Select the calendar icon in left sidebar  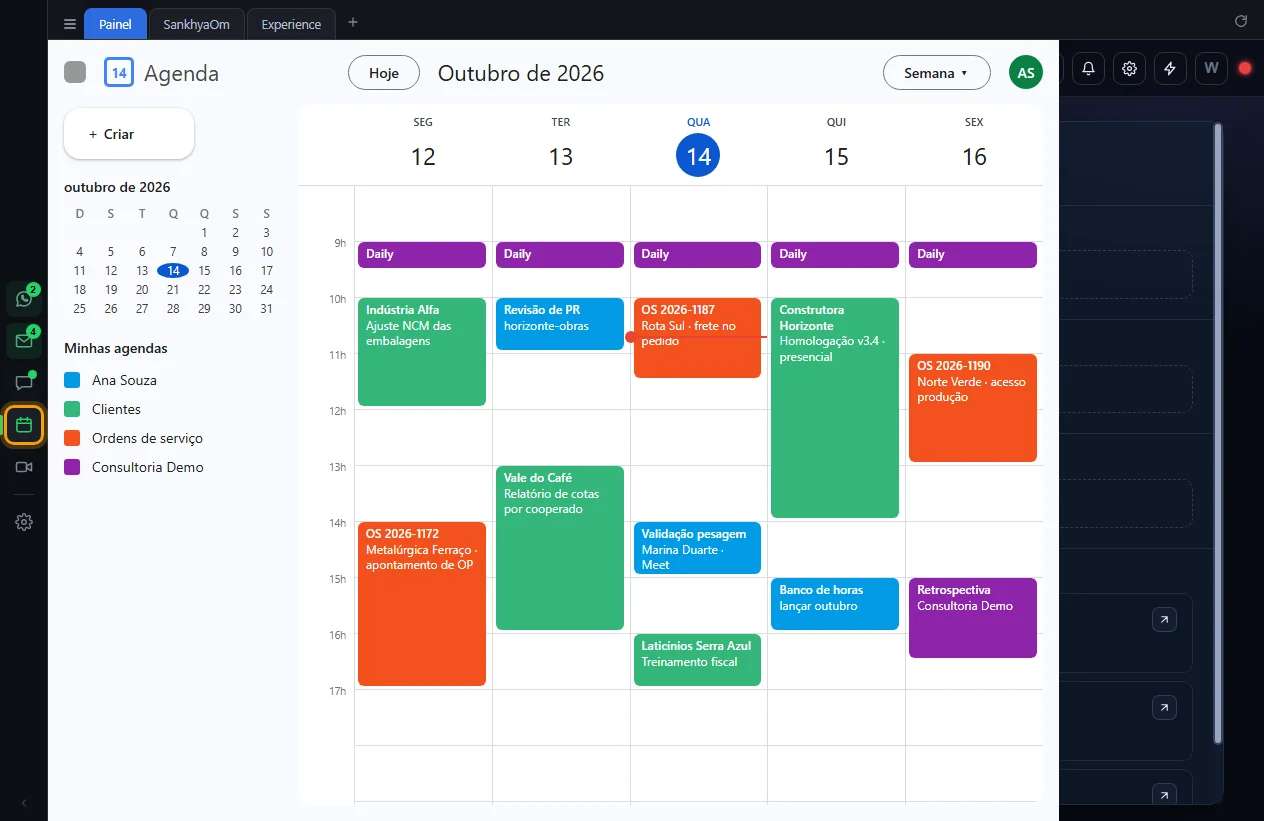24,425
